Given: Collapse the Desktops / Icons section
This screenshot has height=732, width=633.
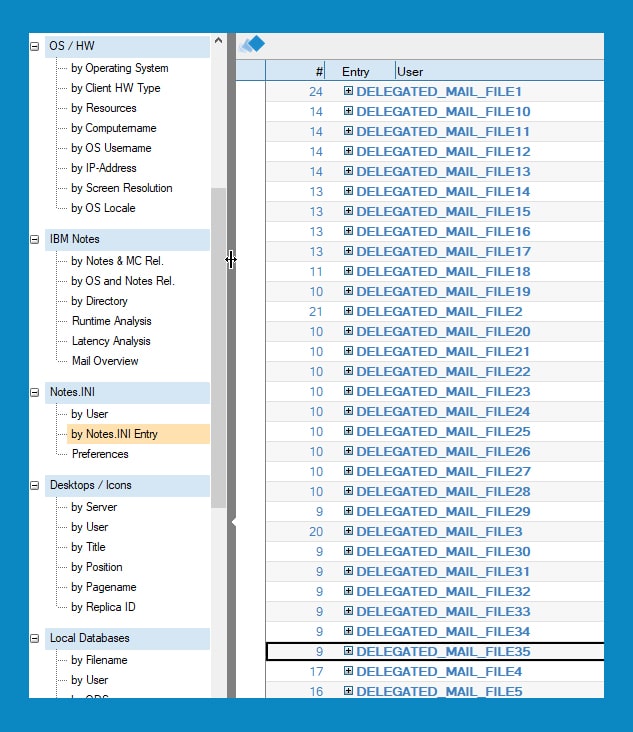Looking at the screenshot, I should tap(36, 485).
